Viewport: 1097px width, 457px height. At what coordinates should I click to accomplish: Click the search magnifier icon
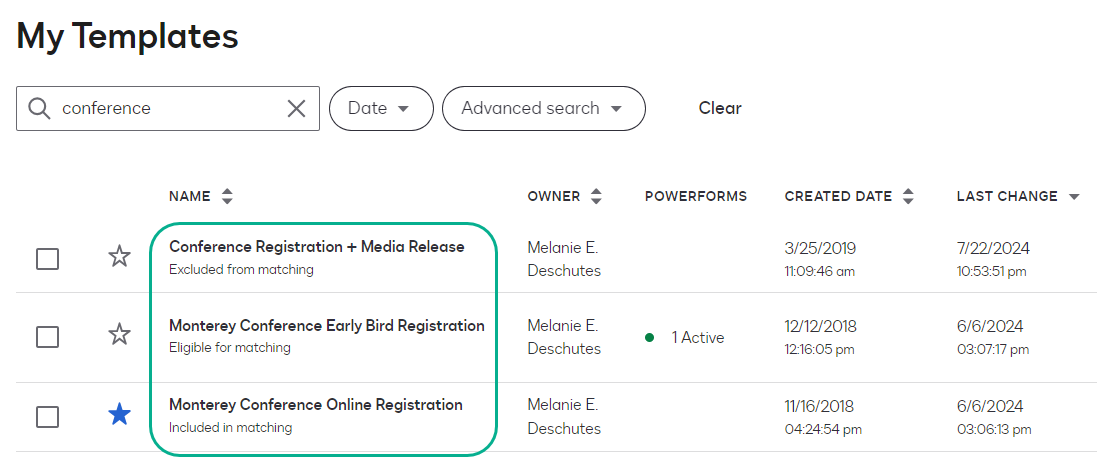pyautogui.click(x=39, y=108)
